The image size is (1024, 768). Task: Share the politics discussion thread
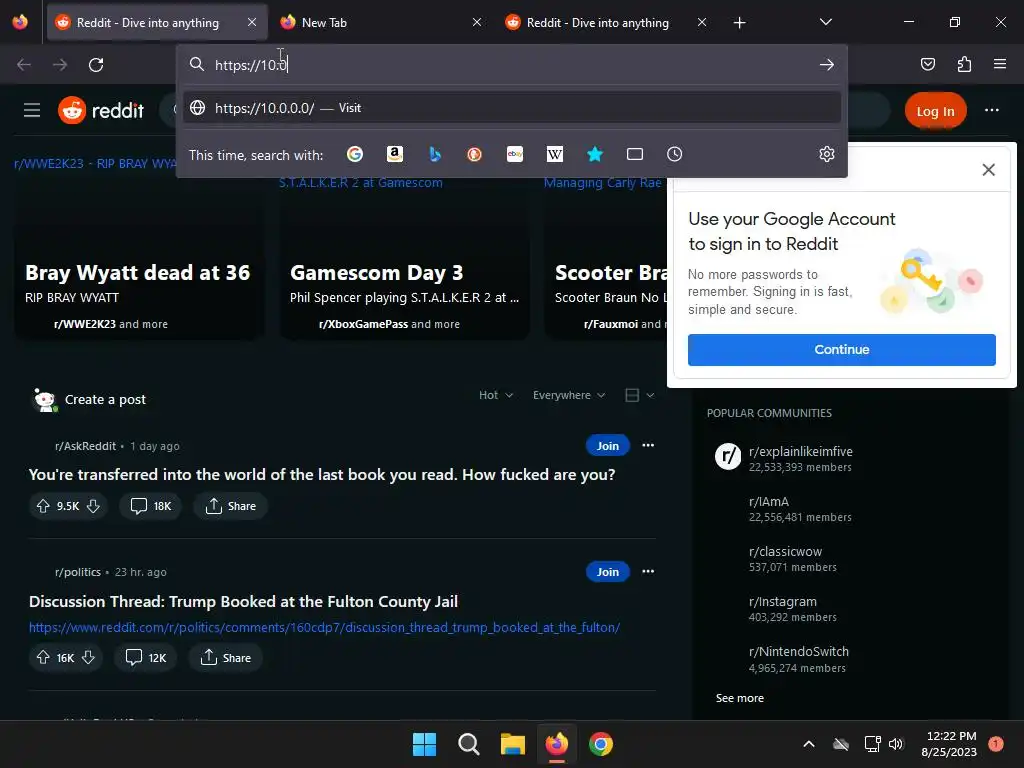pyautogui.click(x=225, y=658)
